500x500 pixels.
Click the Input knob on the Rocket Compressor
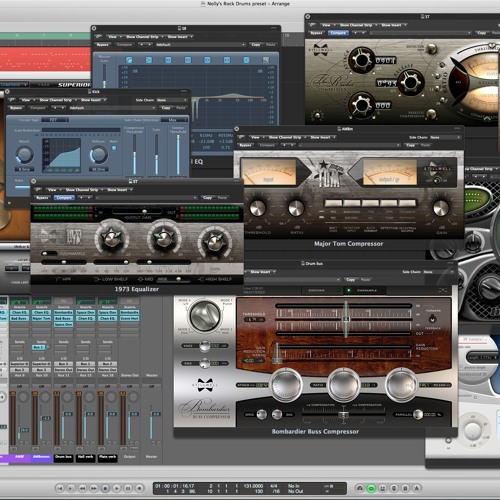(361, 105)
